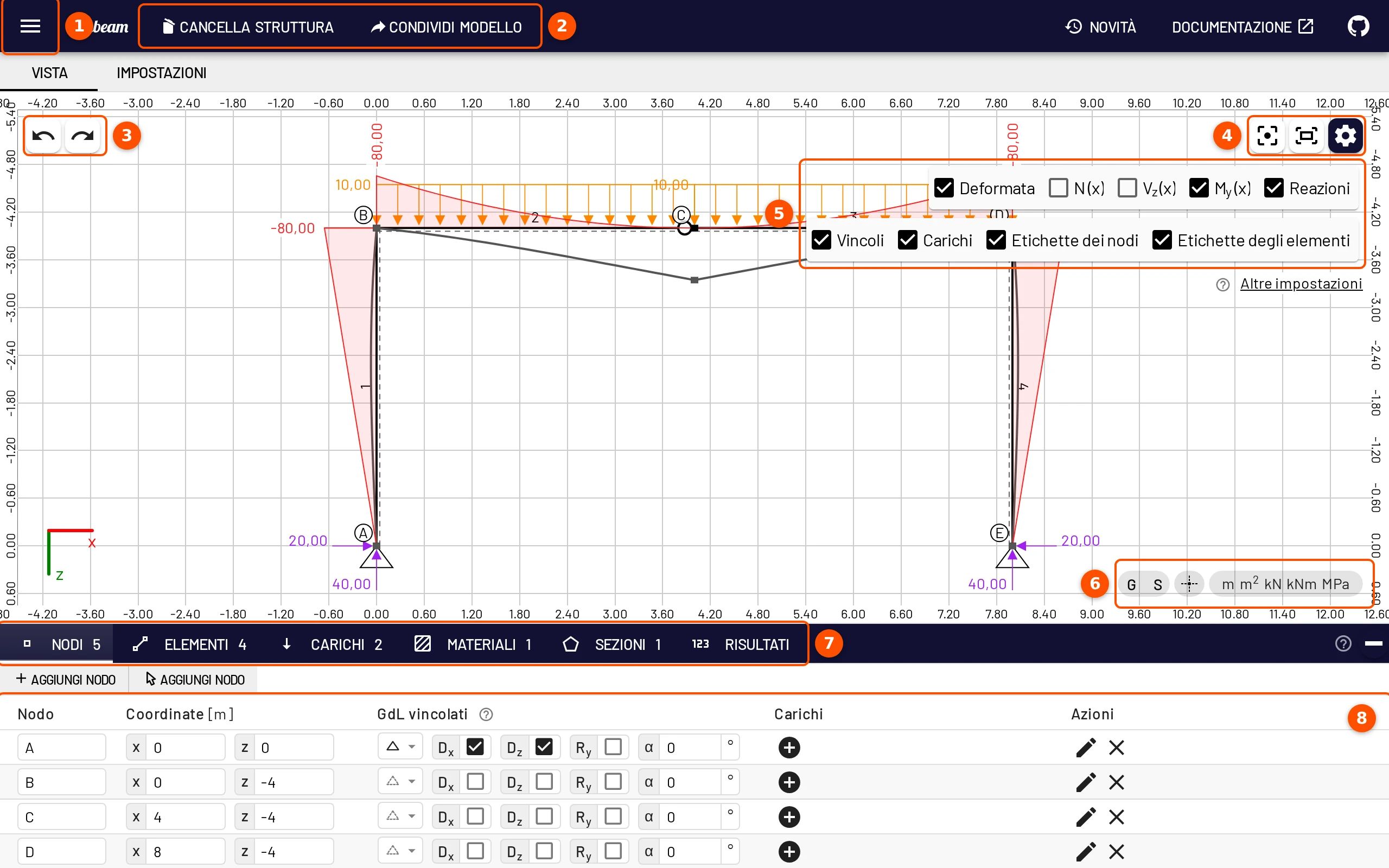
Task: Open the ELEMENTI tab
Action: tap(189, 644)
